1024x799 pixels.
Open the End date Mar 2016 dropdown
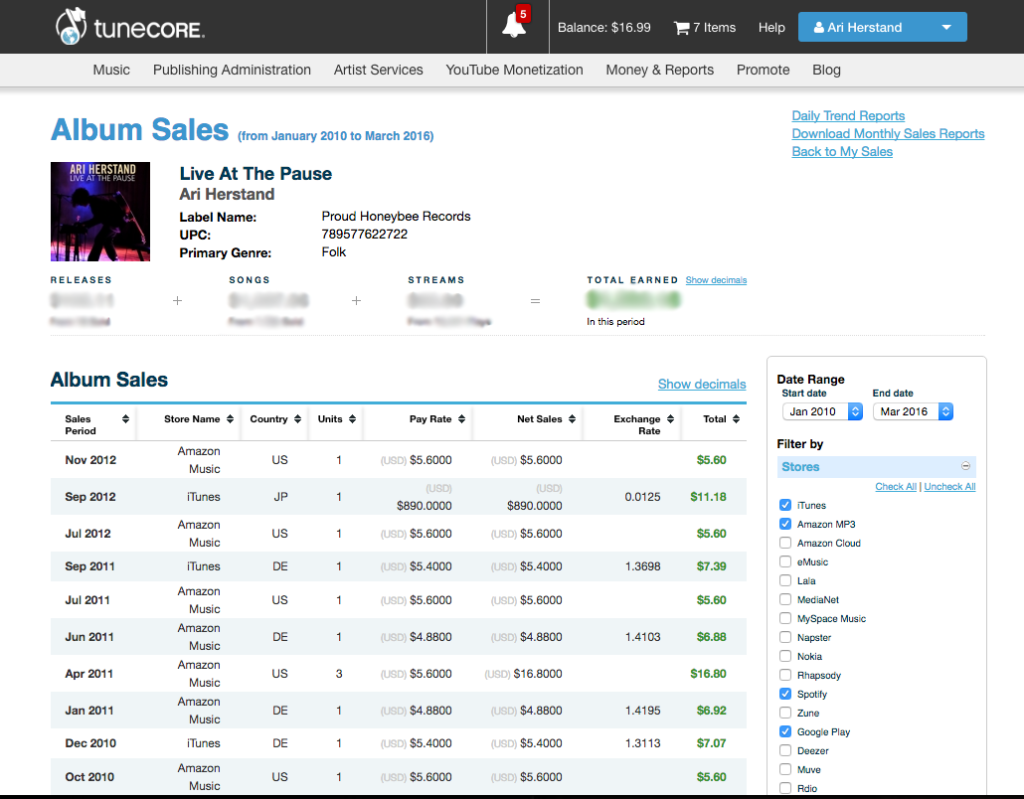(x=913, y=412)
